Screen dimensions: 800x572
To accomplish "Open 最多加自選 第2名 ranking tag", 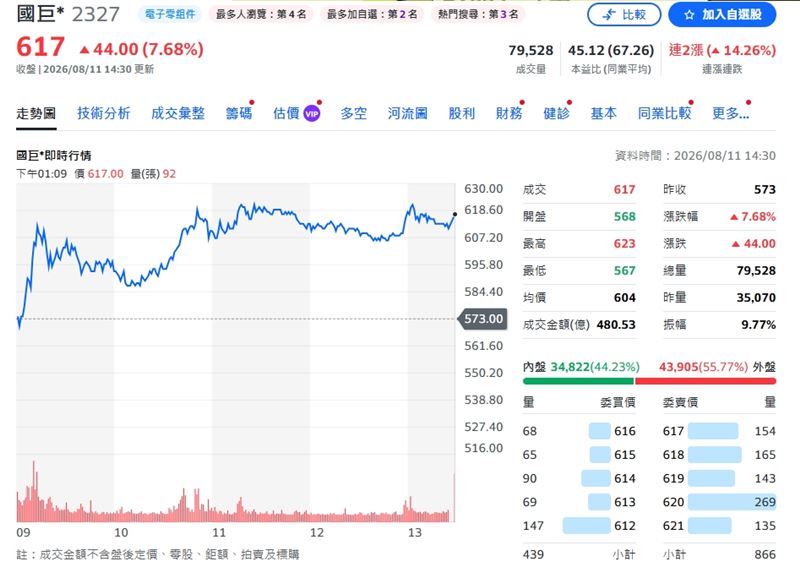I will click(x=372, y=14).
